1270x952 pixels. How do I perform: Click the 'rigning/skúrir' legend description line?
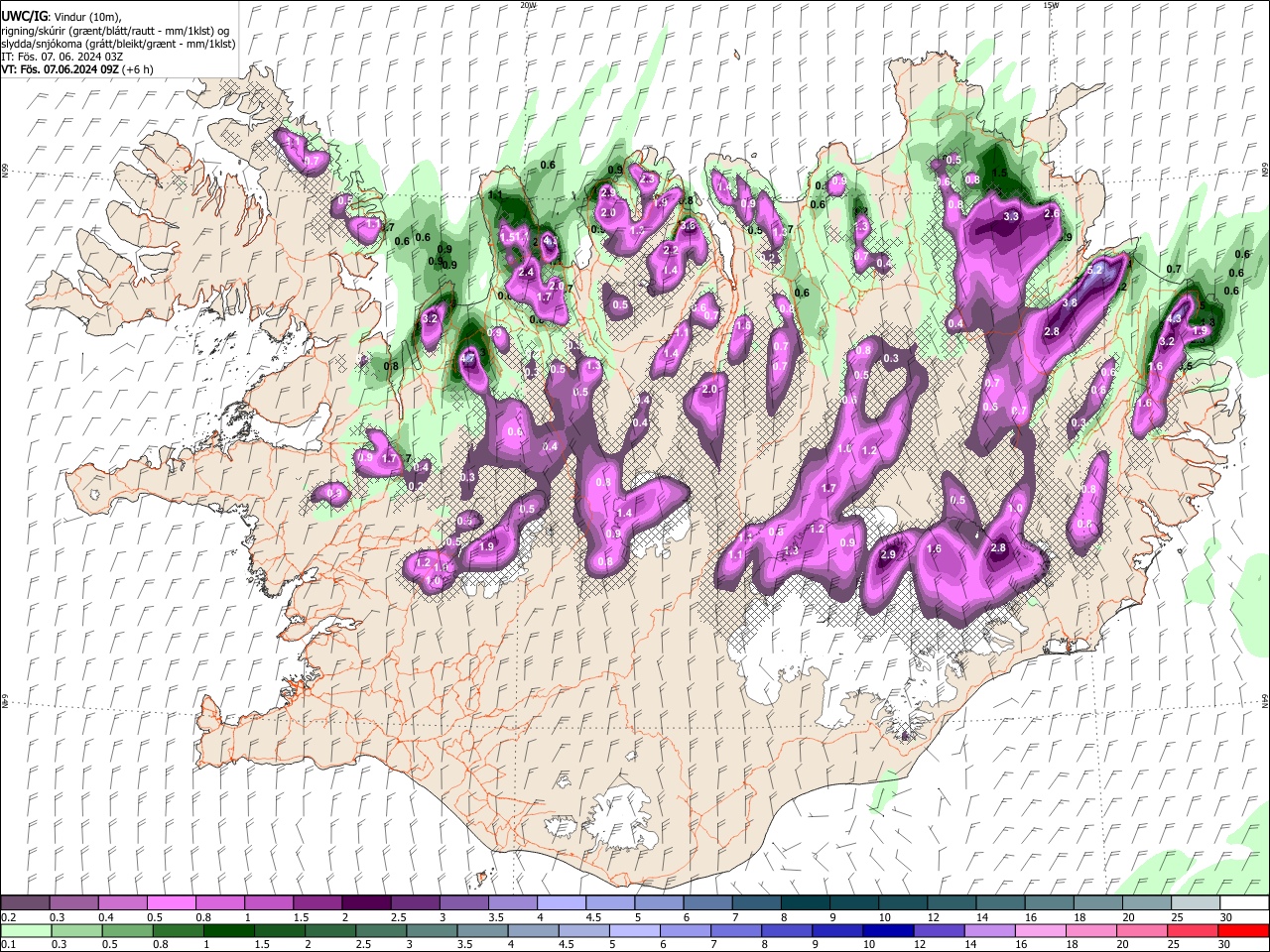116,31
